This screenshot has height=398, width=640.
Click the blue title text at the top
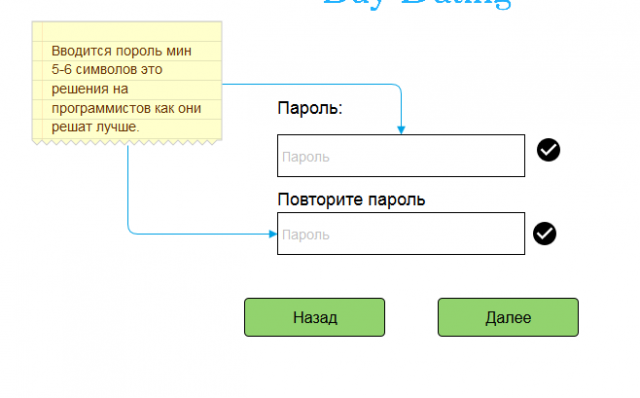point(417,3)
